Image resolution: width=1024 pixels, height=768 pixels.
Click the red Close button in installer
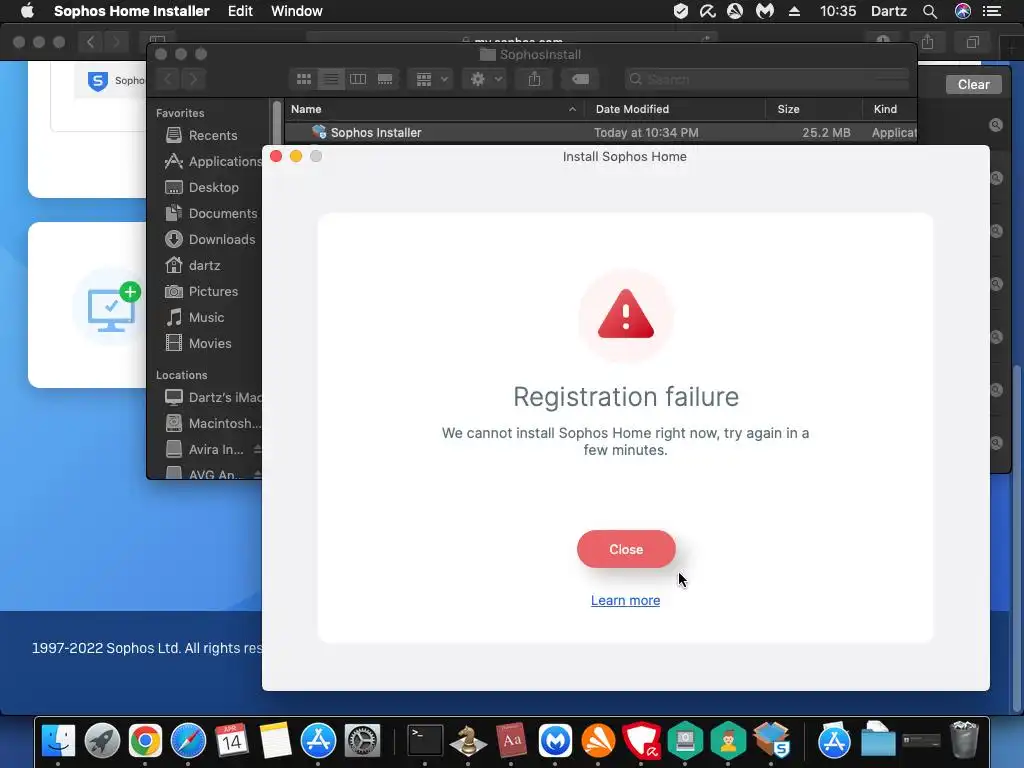(x=626, y=549)
